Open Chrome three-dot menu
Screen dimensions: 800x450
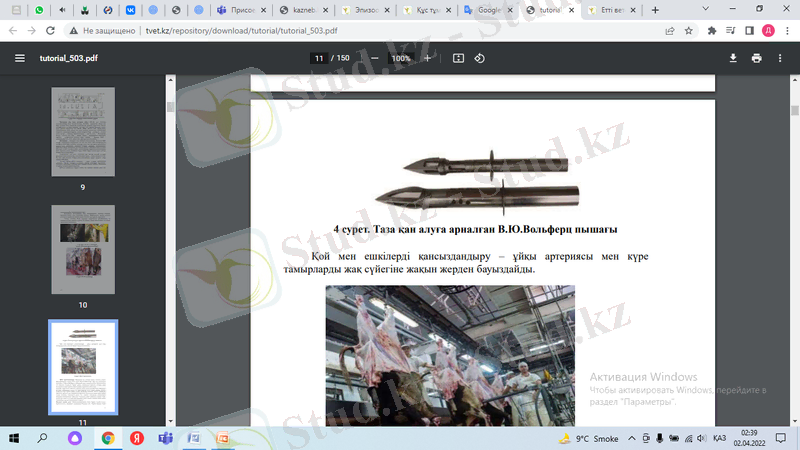(785, 31)
